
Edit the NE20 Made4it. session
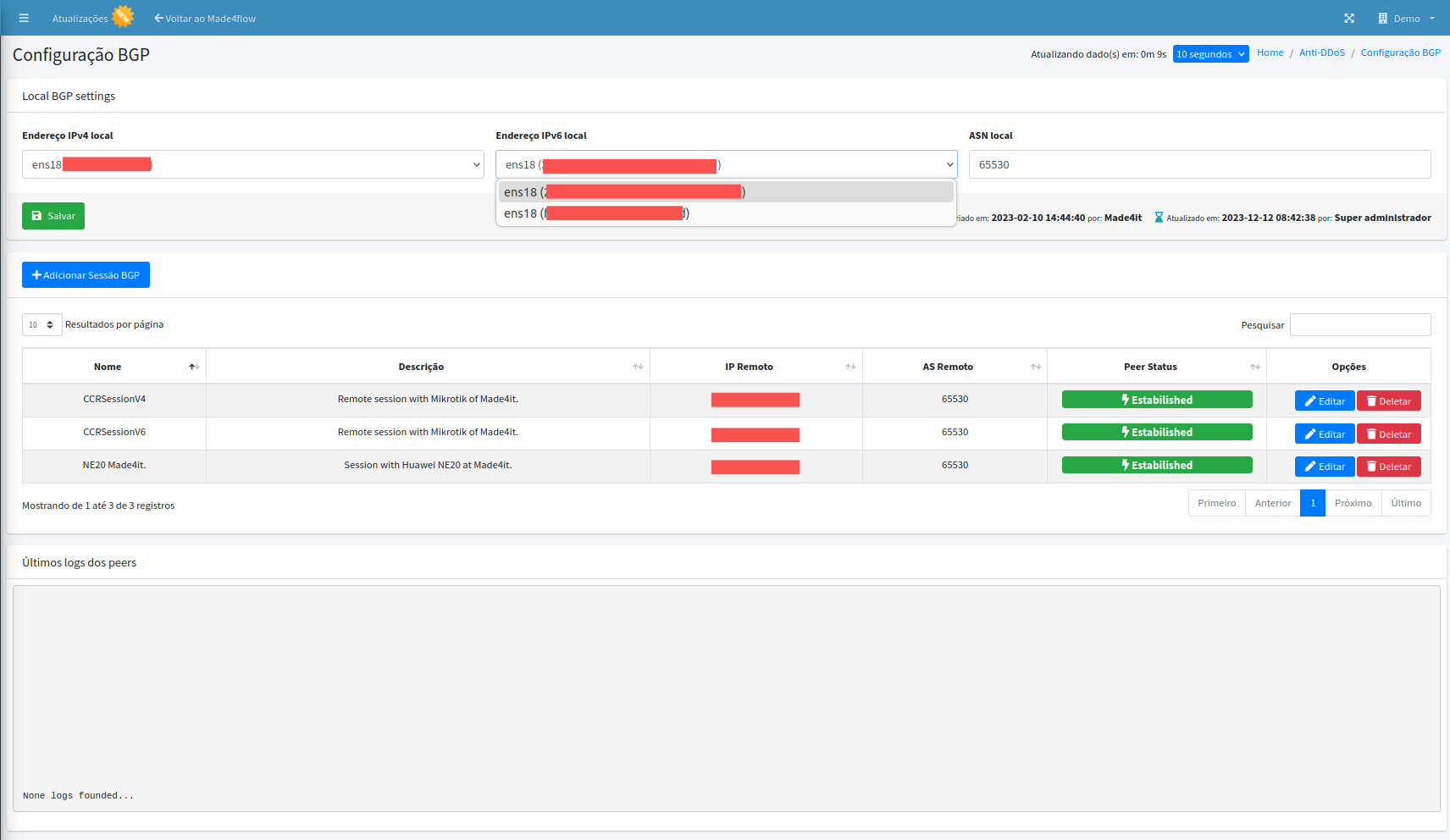click(x=1325, y=467)
